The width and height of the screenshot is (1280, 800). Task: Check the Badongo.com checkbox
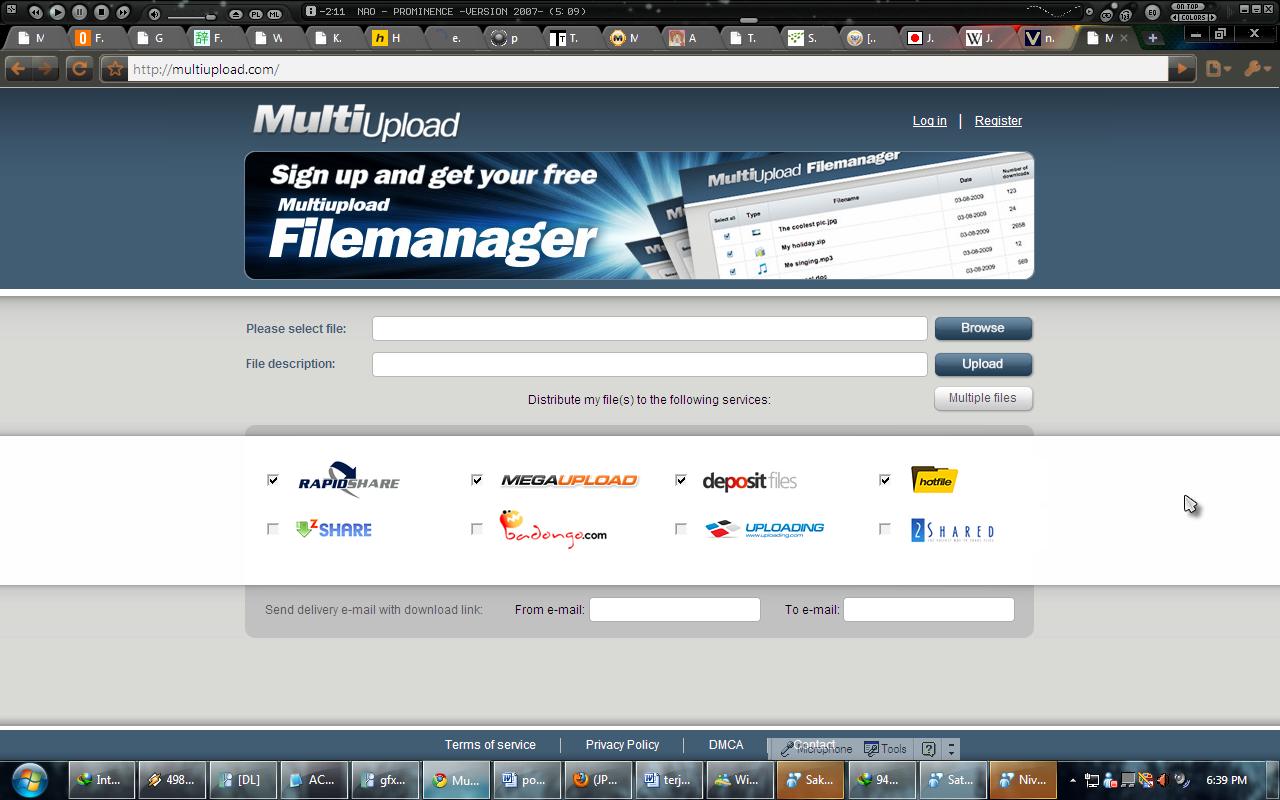[x=477, y=529]
